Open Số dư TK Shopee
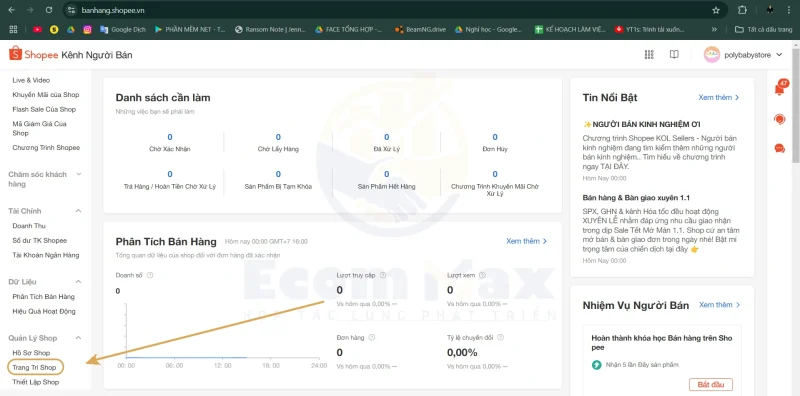This screenshot has width=800, height=396. pyautogui.click(x=39, y=240)
